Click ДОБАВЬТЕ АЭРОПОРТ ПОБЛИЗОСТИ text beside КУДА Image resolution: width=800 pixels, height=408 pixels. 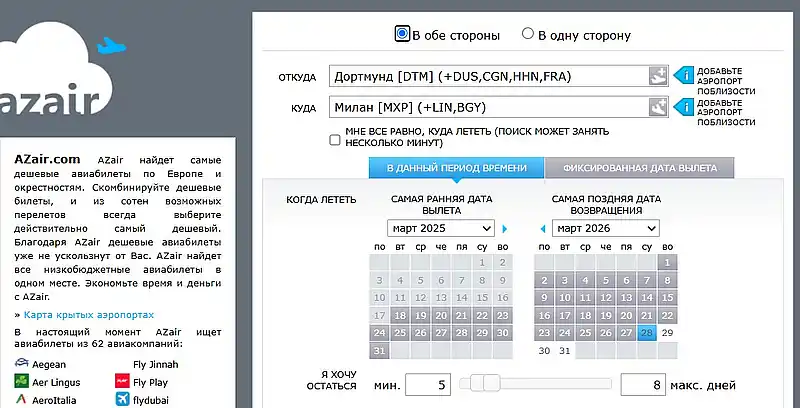click(726, 112)
